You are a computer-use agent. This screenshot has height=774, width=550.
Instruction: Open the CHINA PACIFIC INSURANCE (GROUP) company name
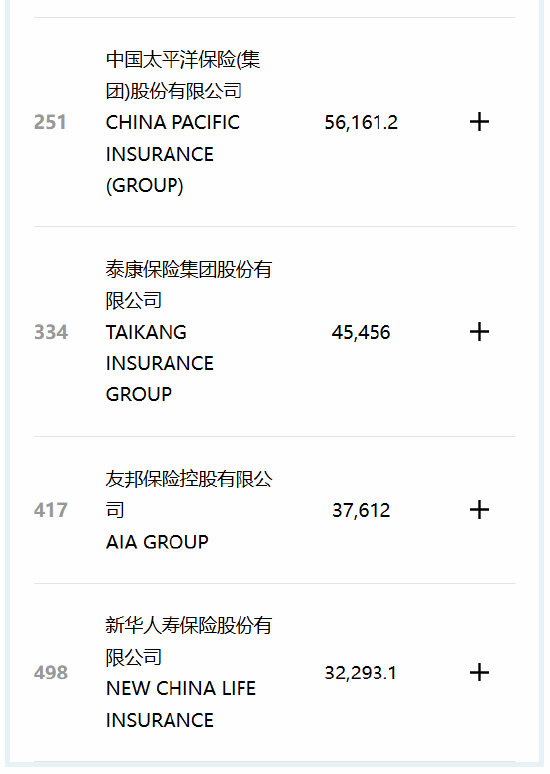click(x=173, y=154)
